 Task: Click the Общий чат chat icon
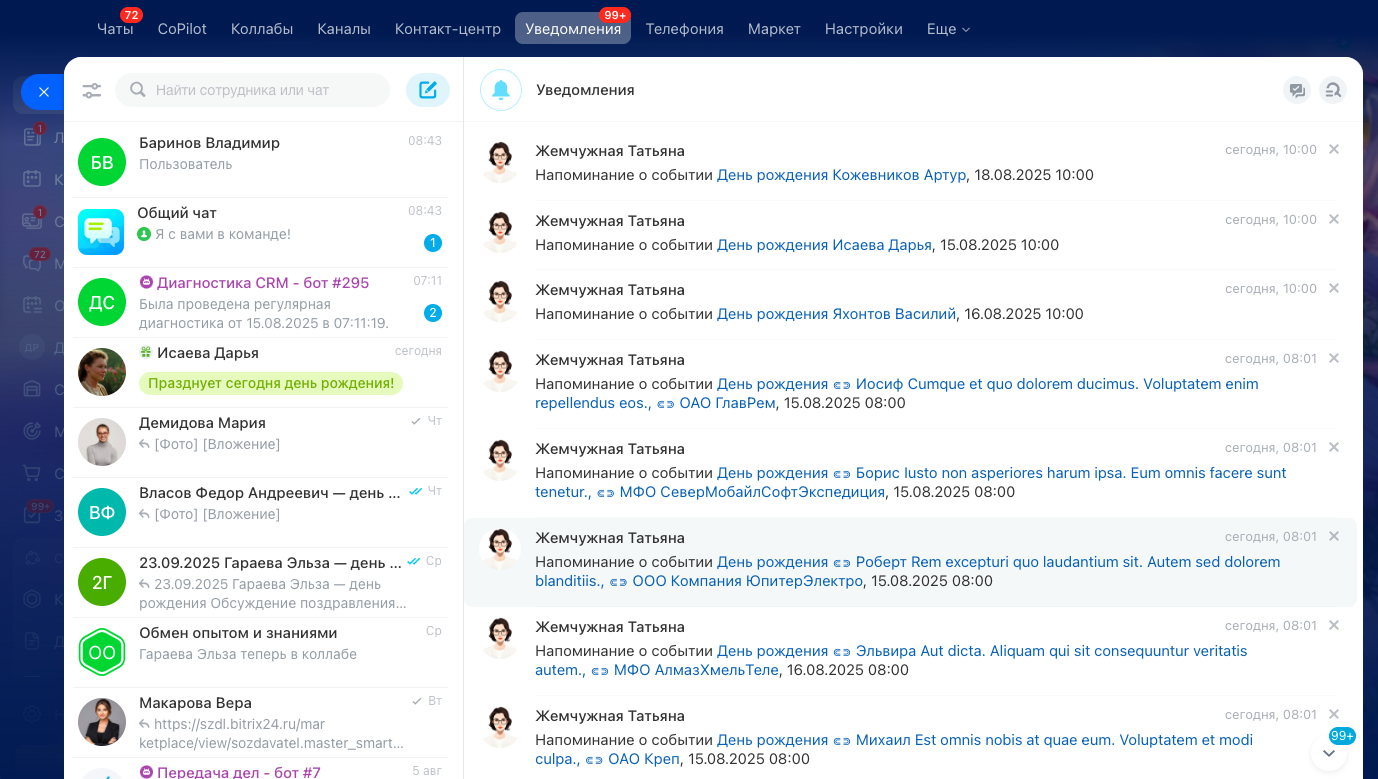coord(102,232)
